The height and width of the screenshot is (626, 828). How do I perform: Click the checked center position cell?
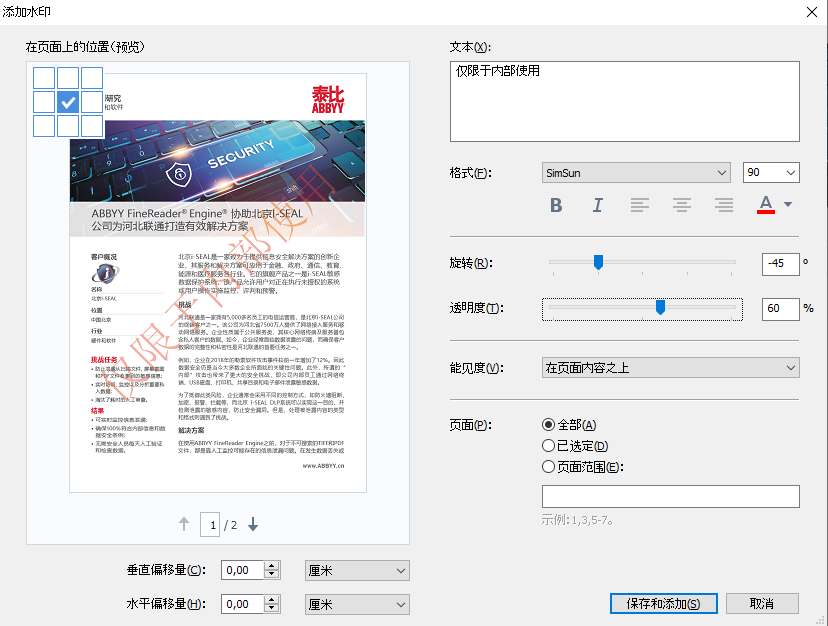(x=68, y=102)
